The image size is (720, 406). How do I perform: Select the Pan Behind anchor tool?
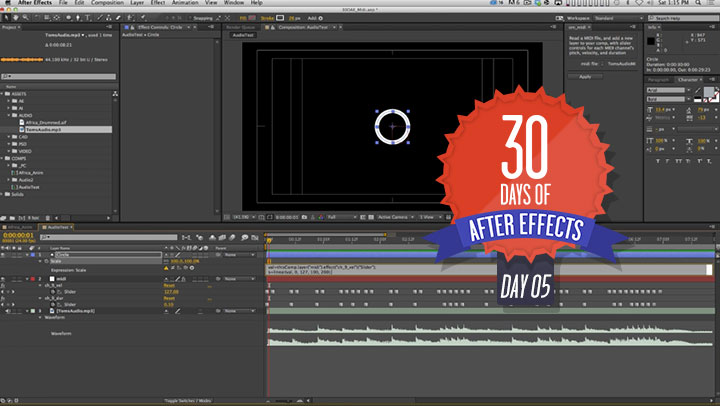pos(57,18)
